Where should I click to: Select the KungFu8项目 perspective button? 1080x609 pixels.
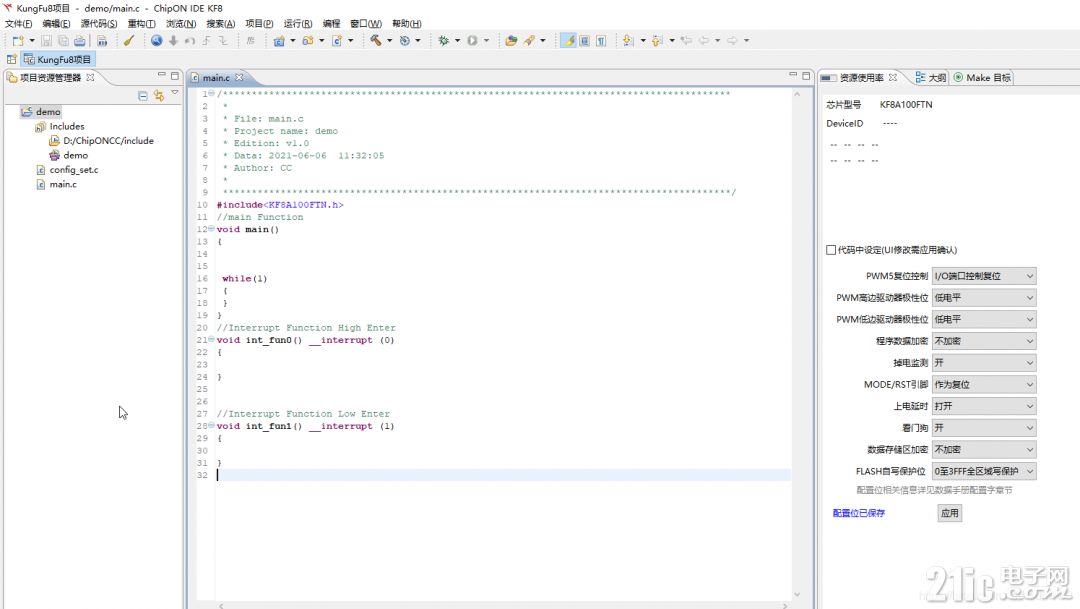58,59
